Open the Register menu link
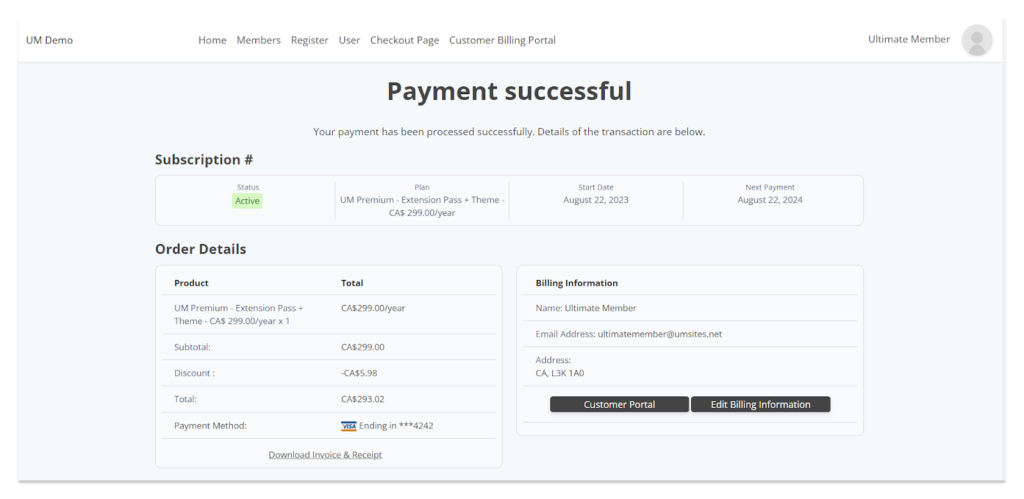Image resolution: width=1024 pixels, height=499 pixels. tap(310, 40)
